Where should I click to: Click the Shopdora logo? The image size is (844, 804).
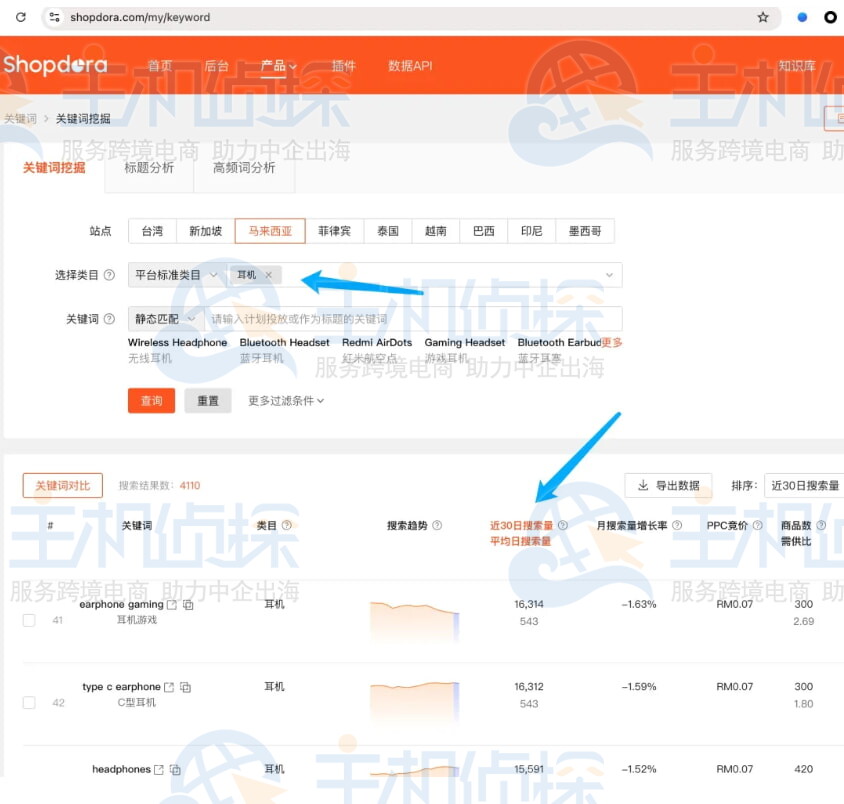(57, 65)
